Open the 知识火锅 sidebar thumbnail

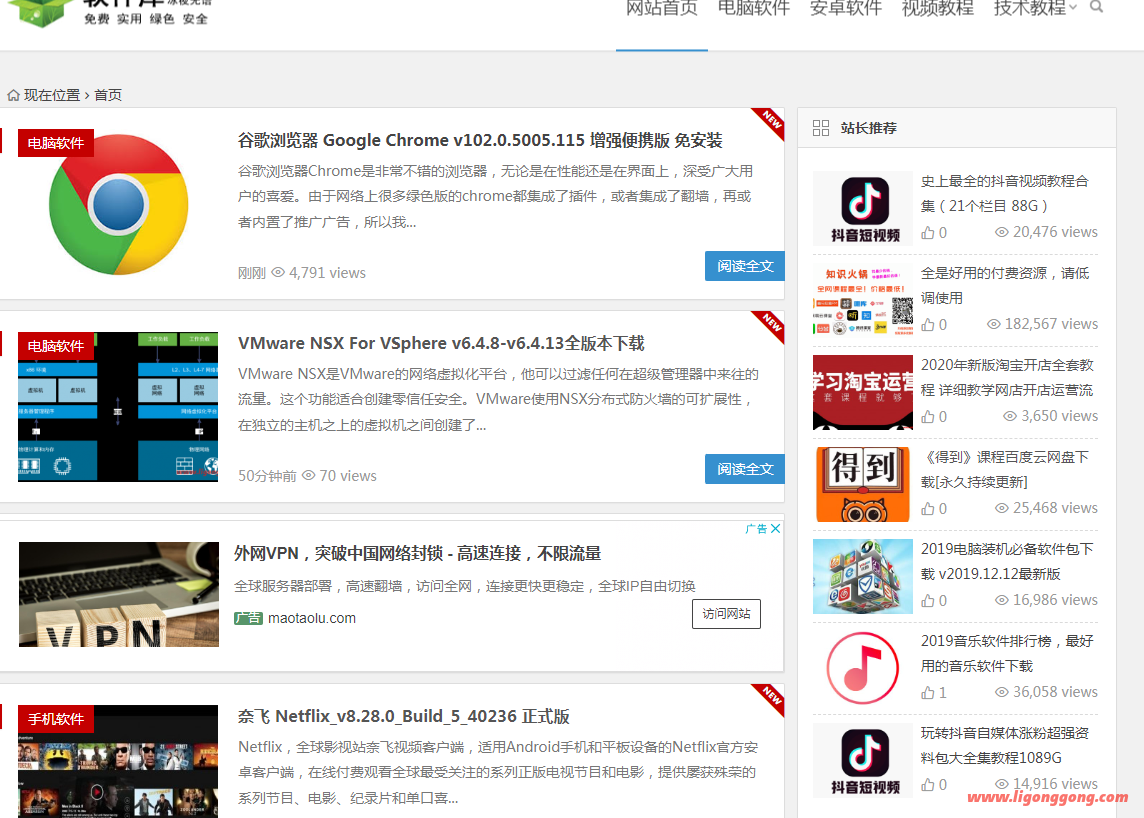tap(863, 301)
